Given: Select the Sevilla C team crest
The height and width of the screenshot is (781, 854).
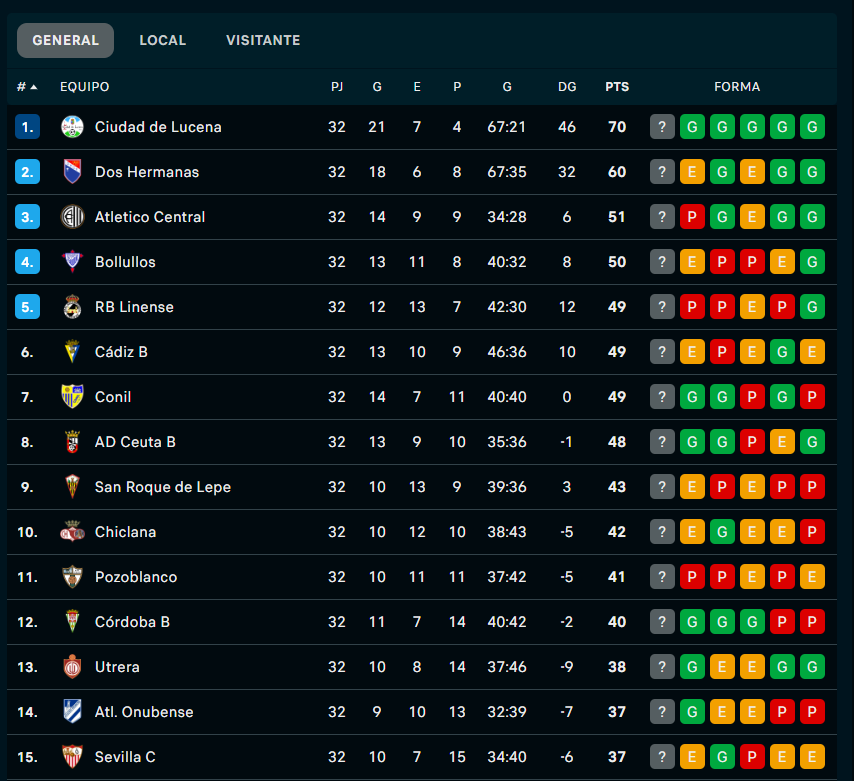Looking at the screenshot, I should 72,757.
